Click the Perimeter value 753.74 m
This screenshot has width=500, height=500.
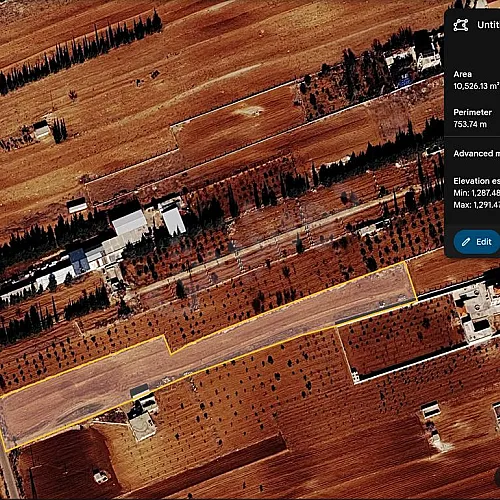(470, 124)
